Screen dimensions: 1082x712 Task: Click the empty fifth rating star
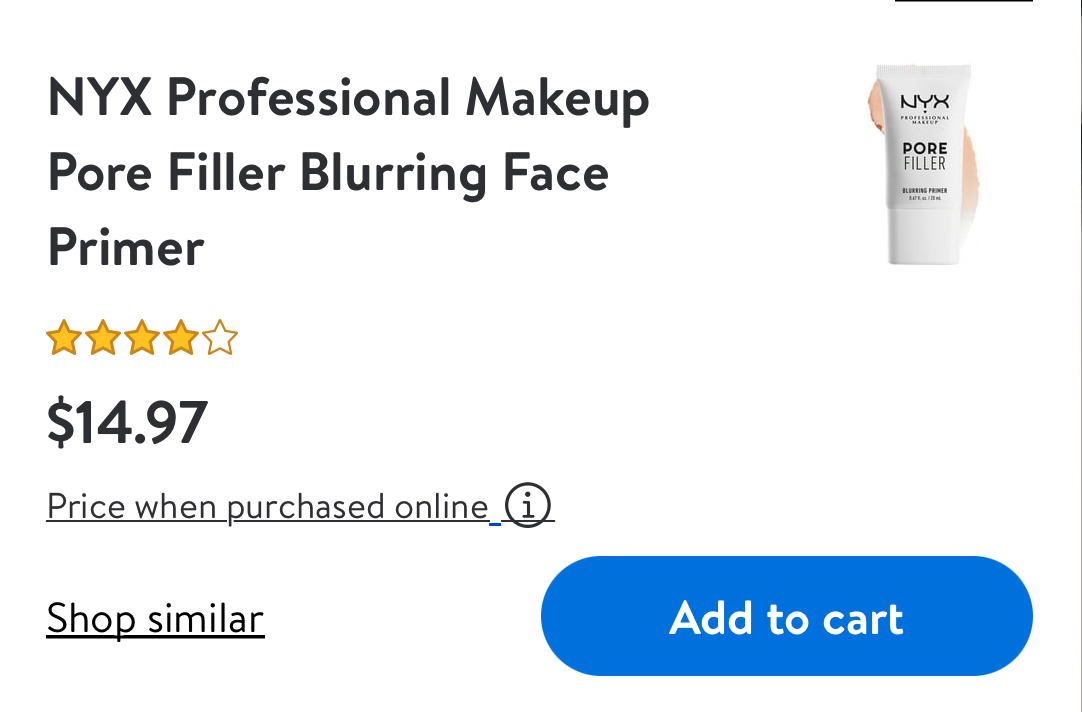(220, 337)
